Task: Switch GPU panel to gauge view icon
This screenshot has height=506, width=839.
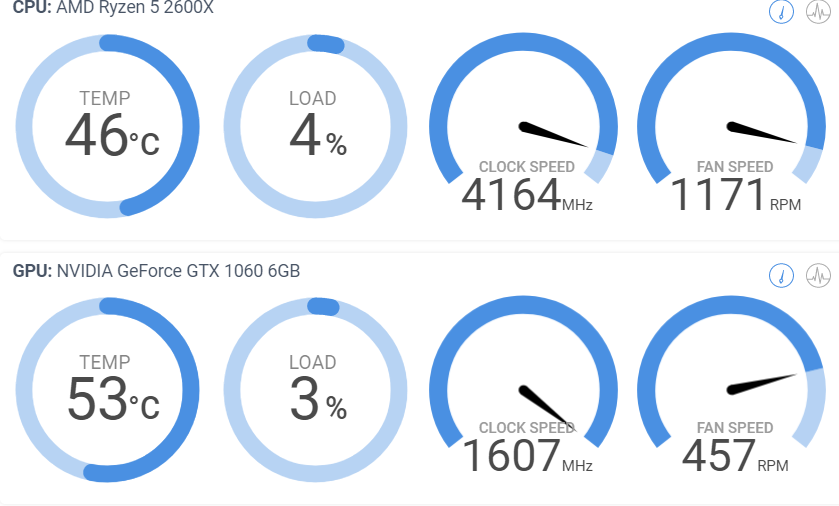Action: 781,275
